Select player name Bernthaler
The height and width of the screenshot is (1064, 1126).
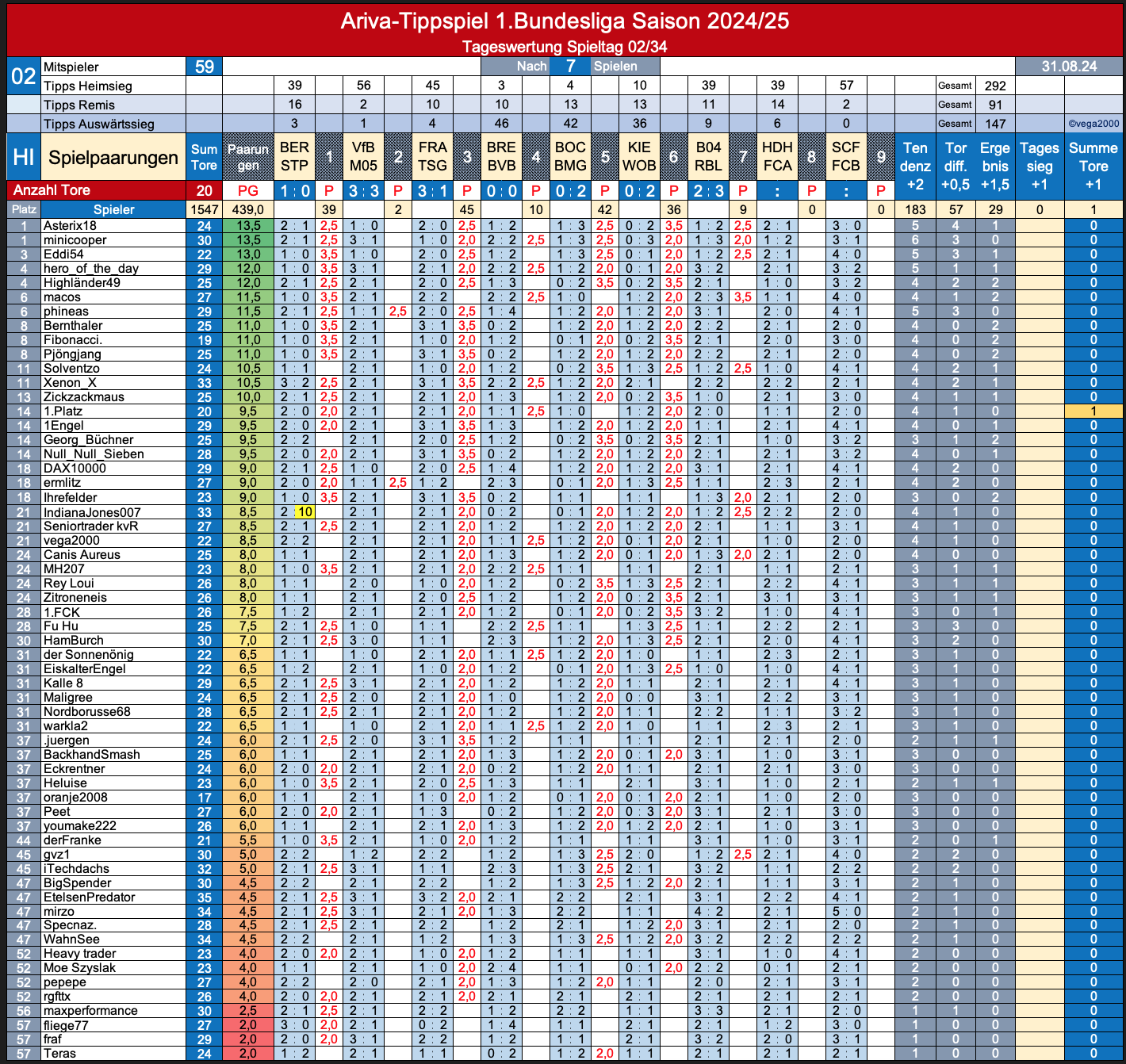[x=73, y=326]
